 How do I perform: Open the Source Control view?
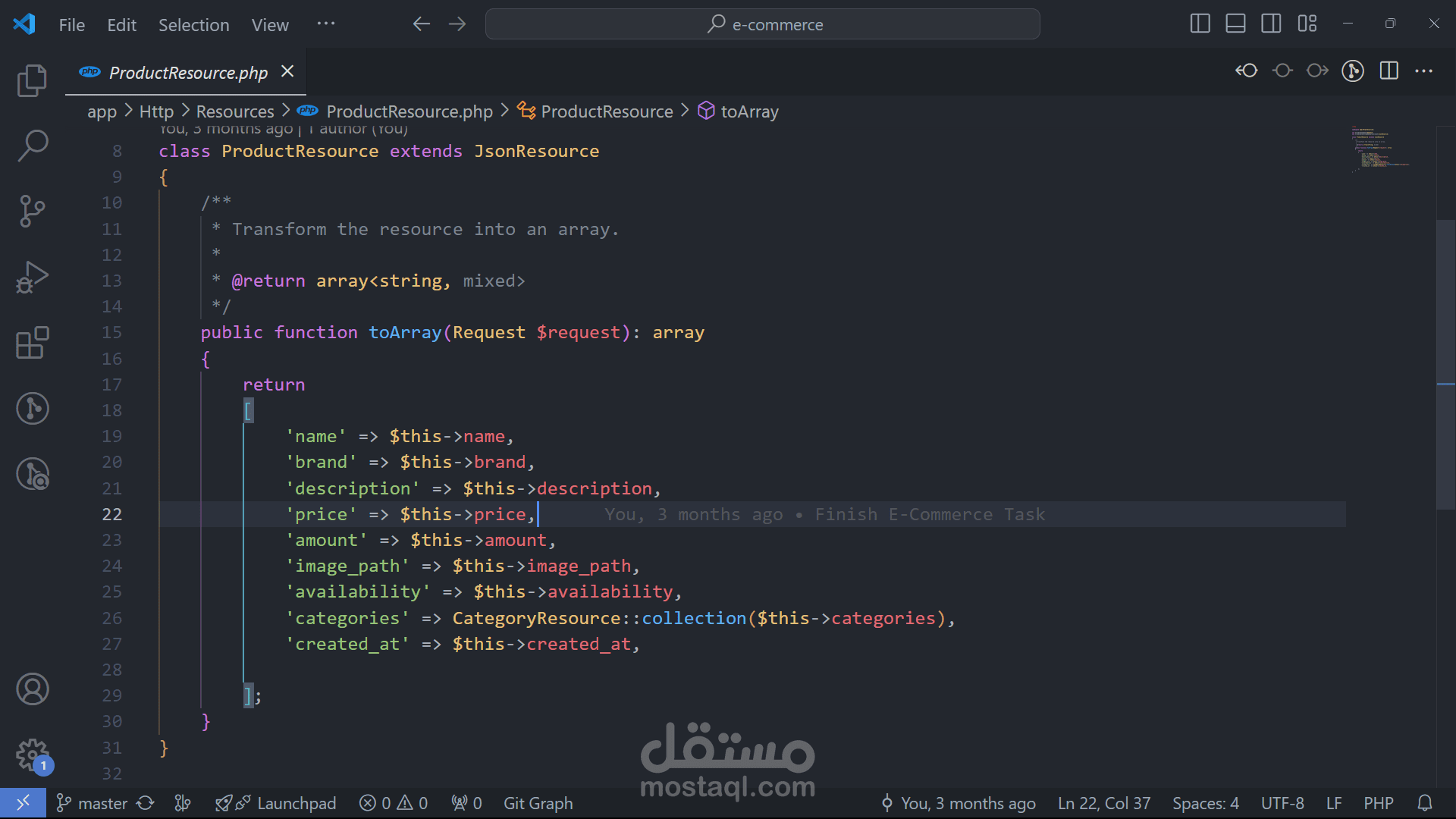[32, 211]
